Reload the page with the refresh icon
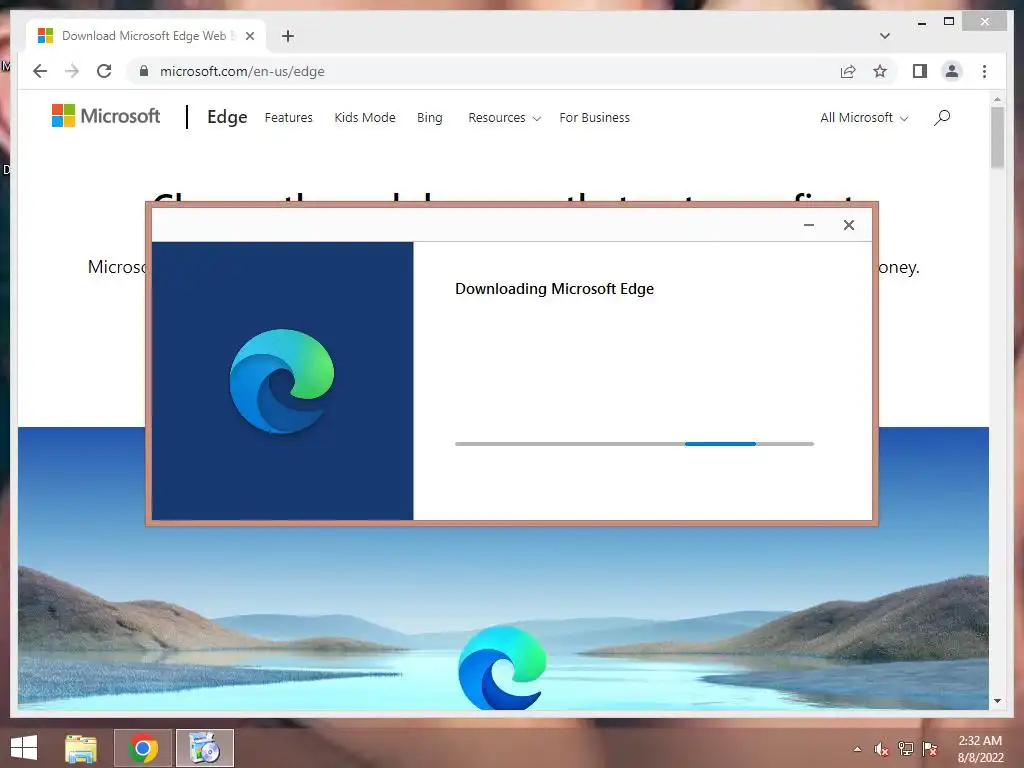 click(x=104, y=71)
